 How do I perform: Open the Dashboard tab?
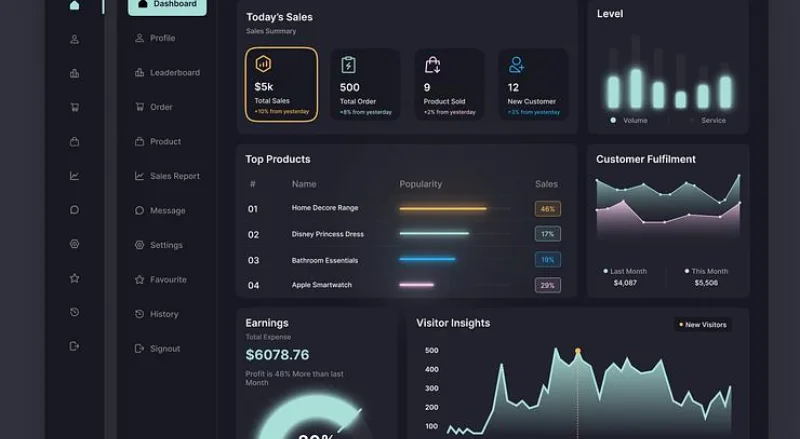click(x=167, y=5)
